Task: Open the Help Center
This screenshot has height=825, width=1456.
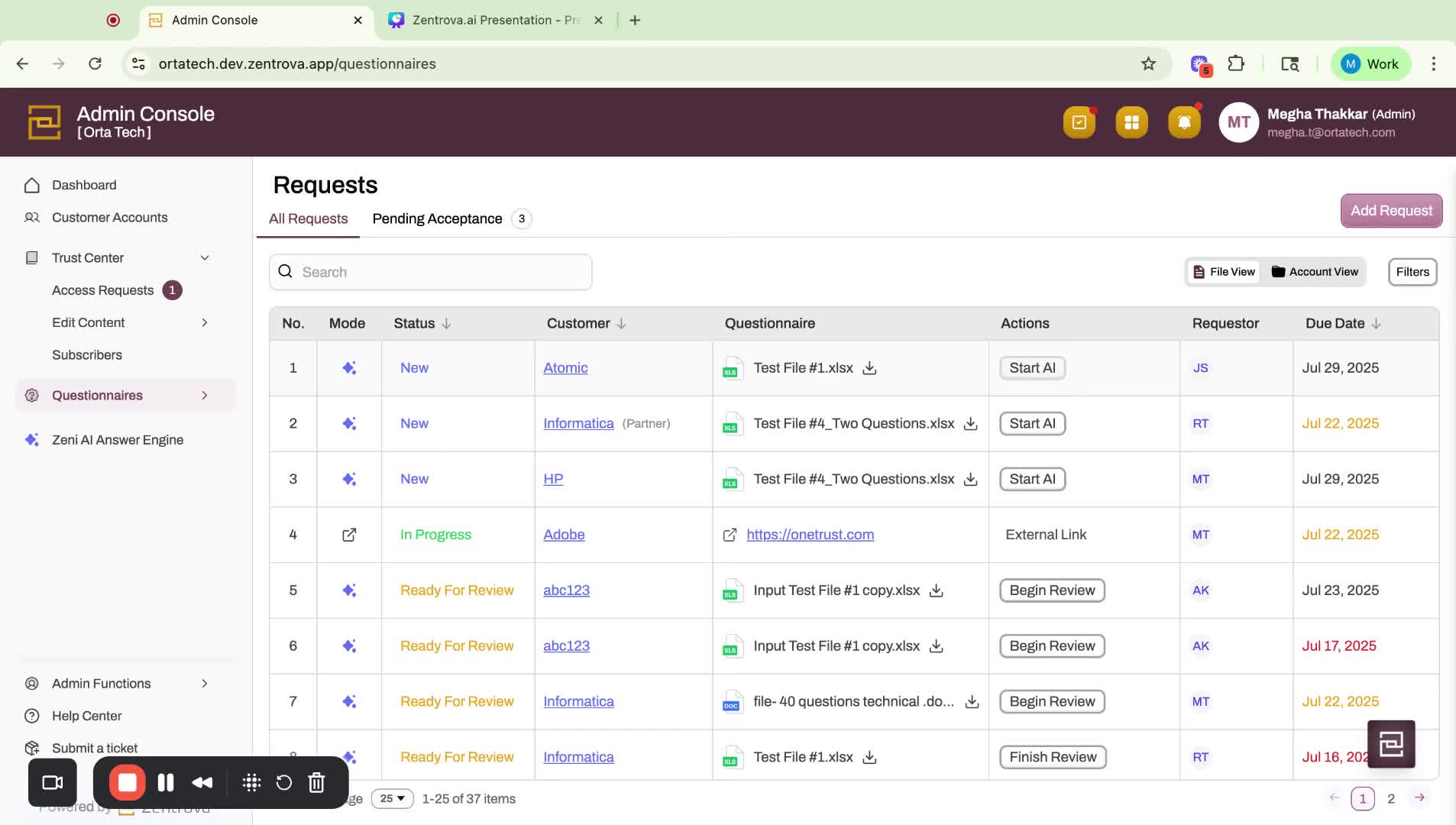Action: 86,717
